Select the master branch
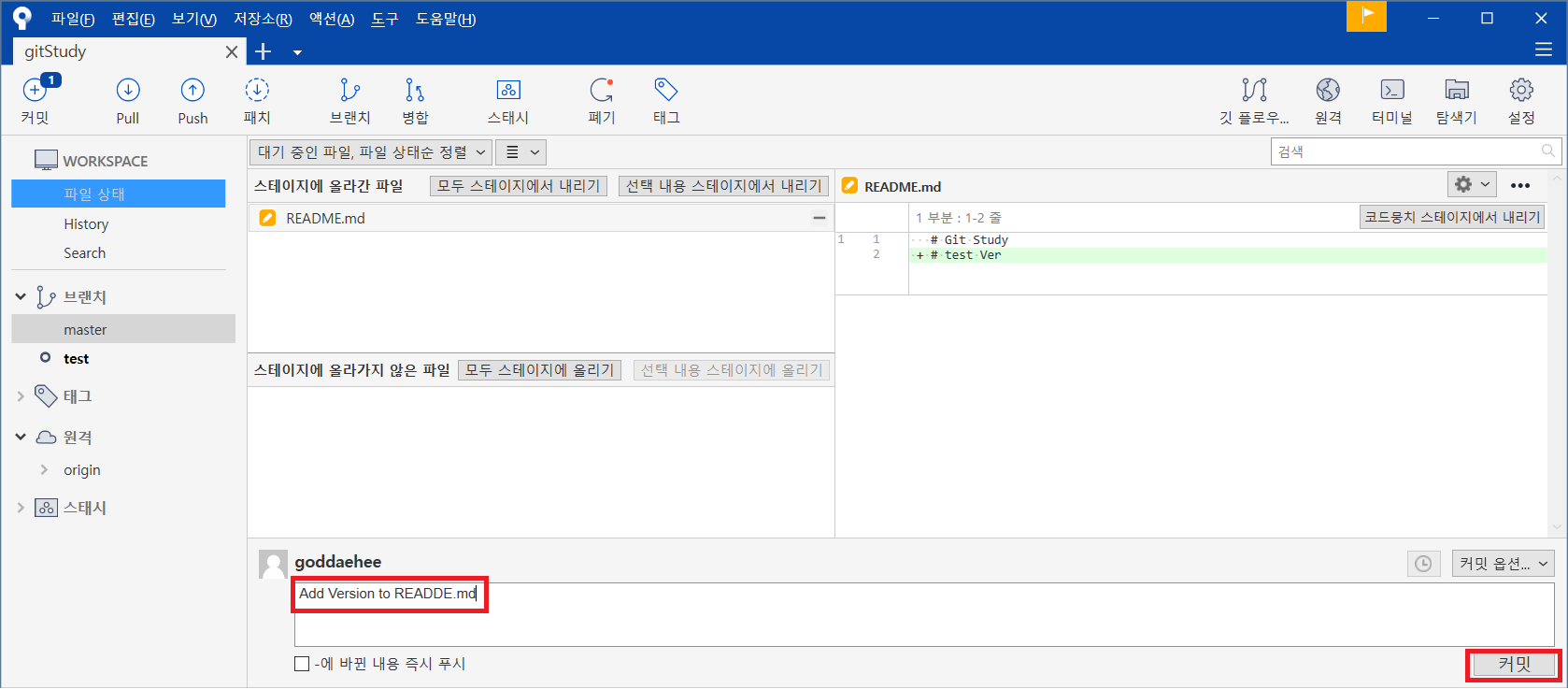Viewport: 1568px width, 689px height. (x=123, y=329)
